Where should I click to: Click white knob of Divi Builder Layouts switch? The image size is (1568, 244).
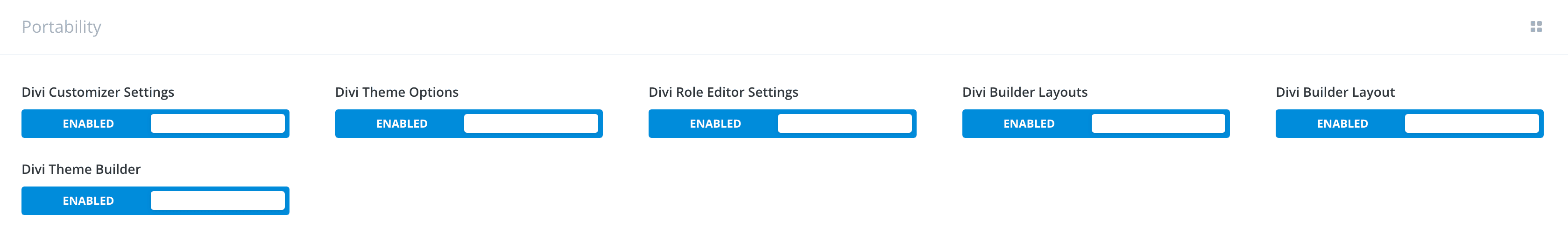coord(1158,124)
